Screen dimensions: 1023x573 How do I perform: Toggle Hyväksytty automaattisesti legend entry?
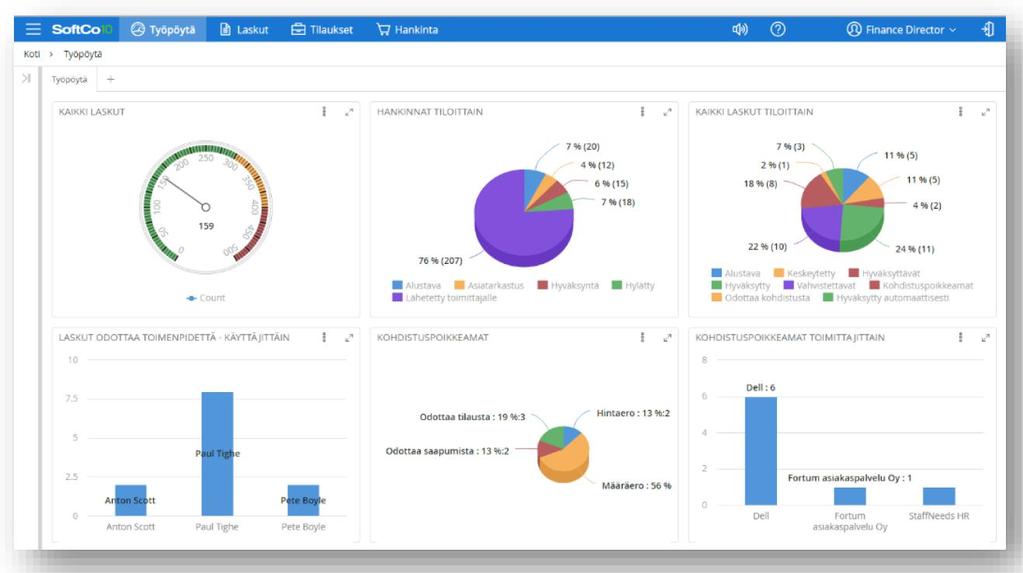(886, 298)
